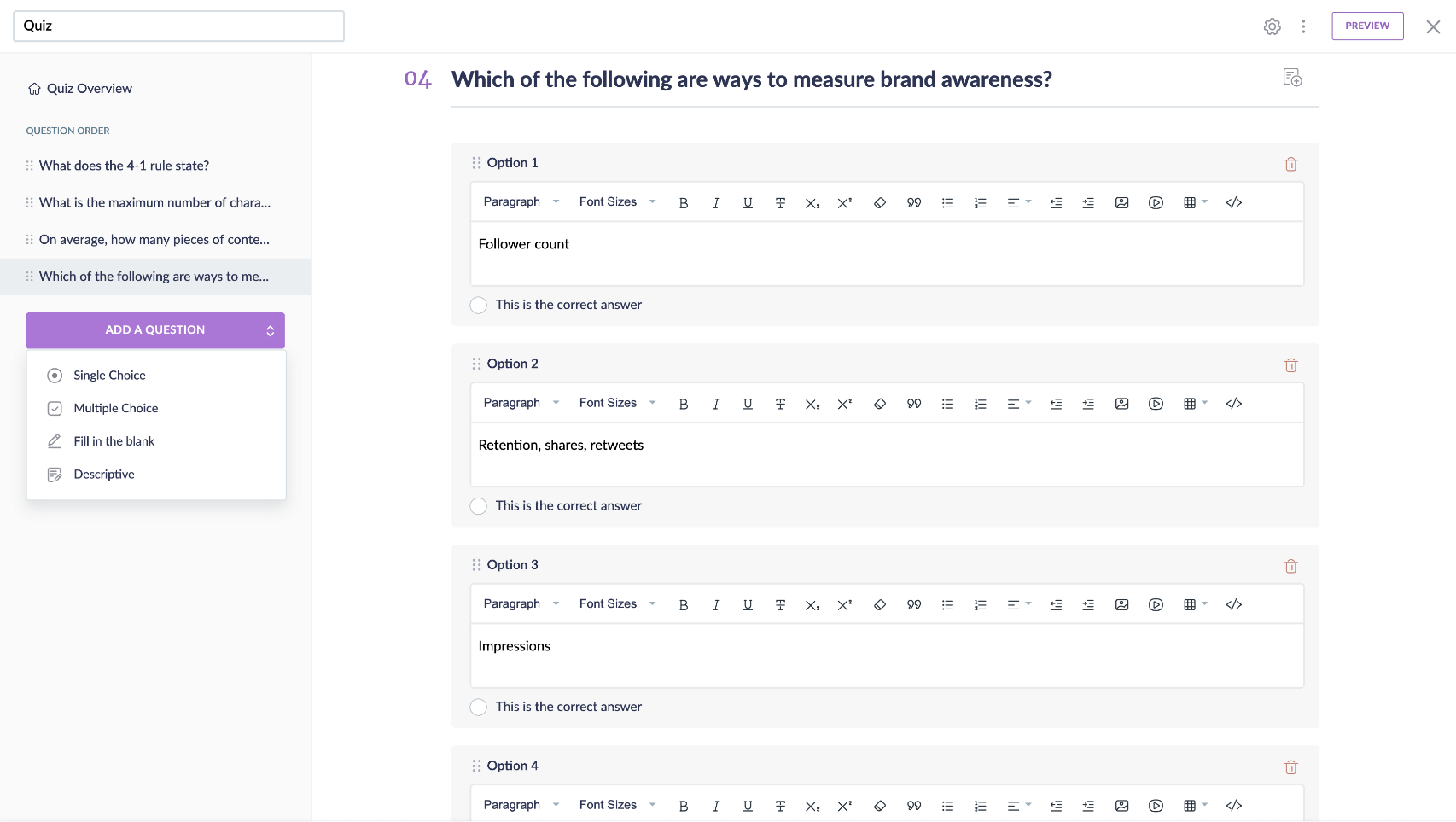This screenshot has width=1456, height=822.
Task: Insert media video in Option 3 editor
Action: pyautogui.click(x=1156, y=605)
